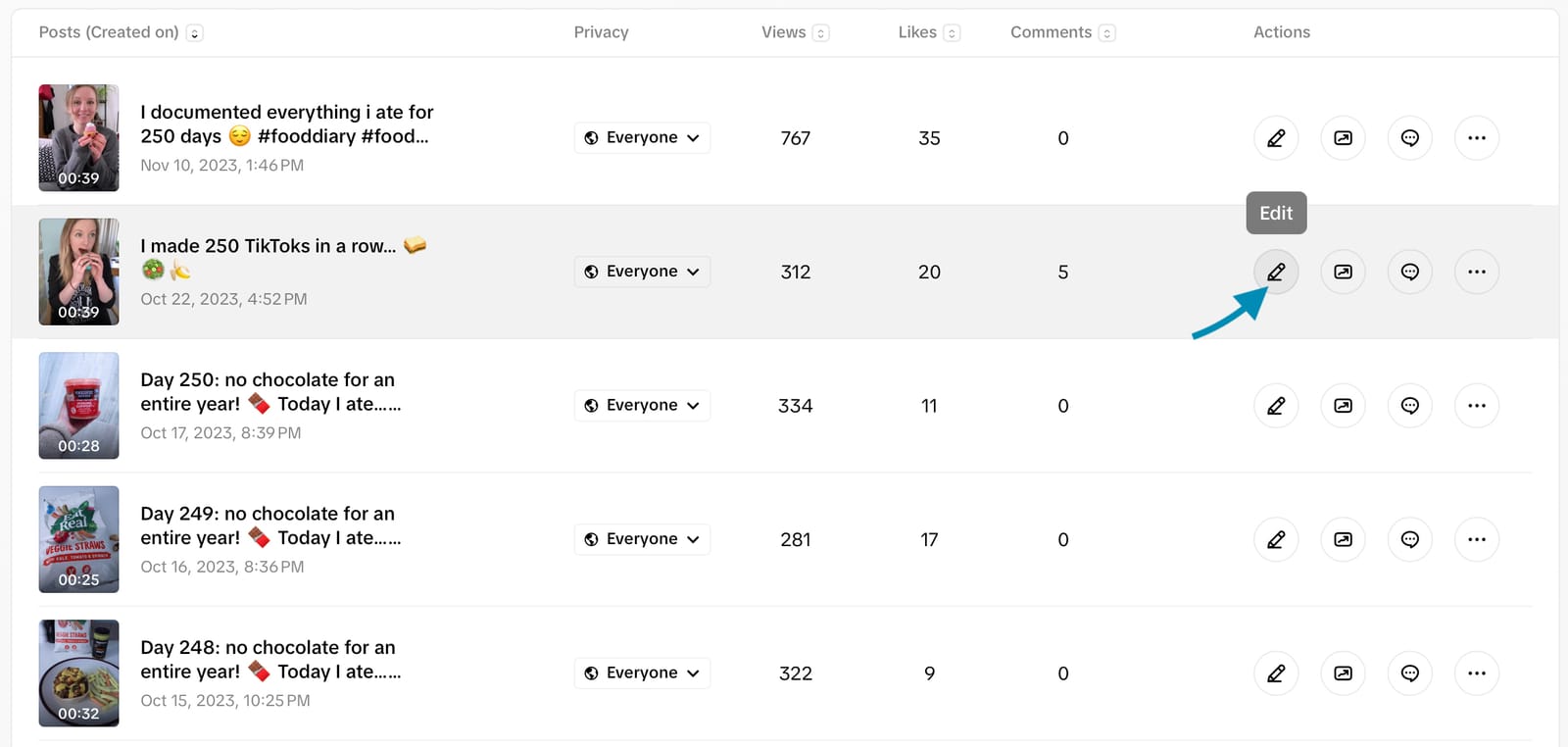Screen dimensions: 1568x747
Task: Edit the Day 249 post
Action: point(1275,539)
